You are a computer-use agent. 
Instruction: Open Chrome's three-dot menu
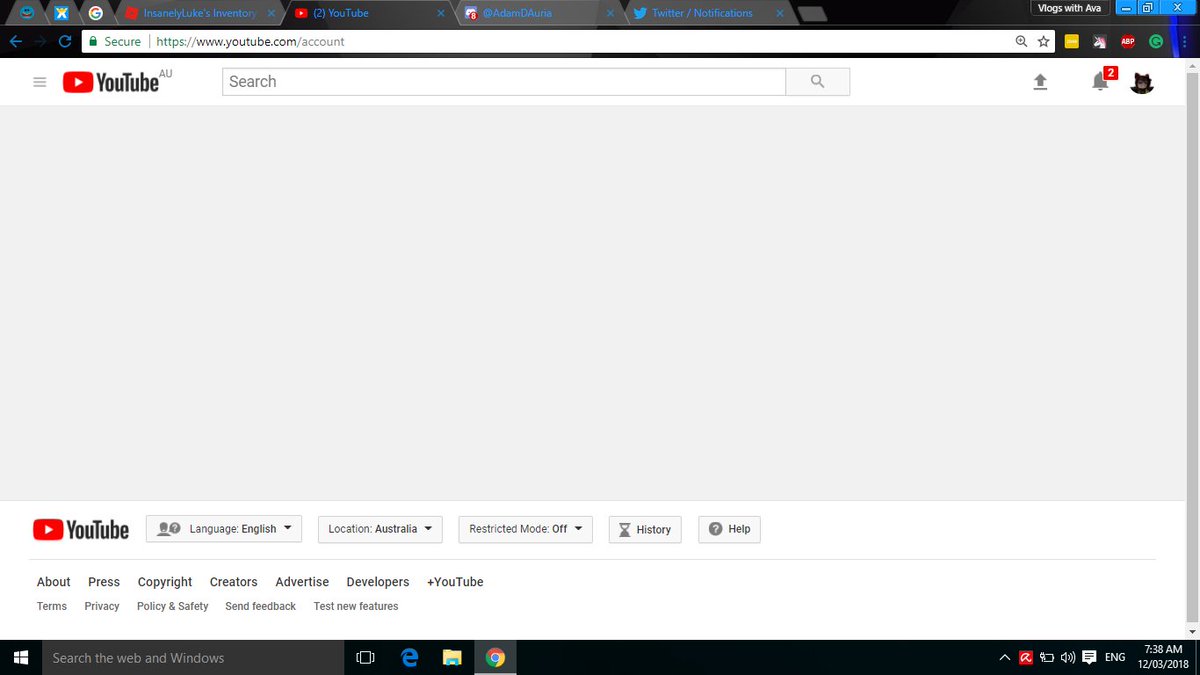1185,41
